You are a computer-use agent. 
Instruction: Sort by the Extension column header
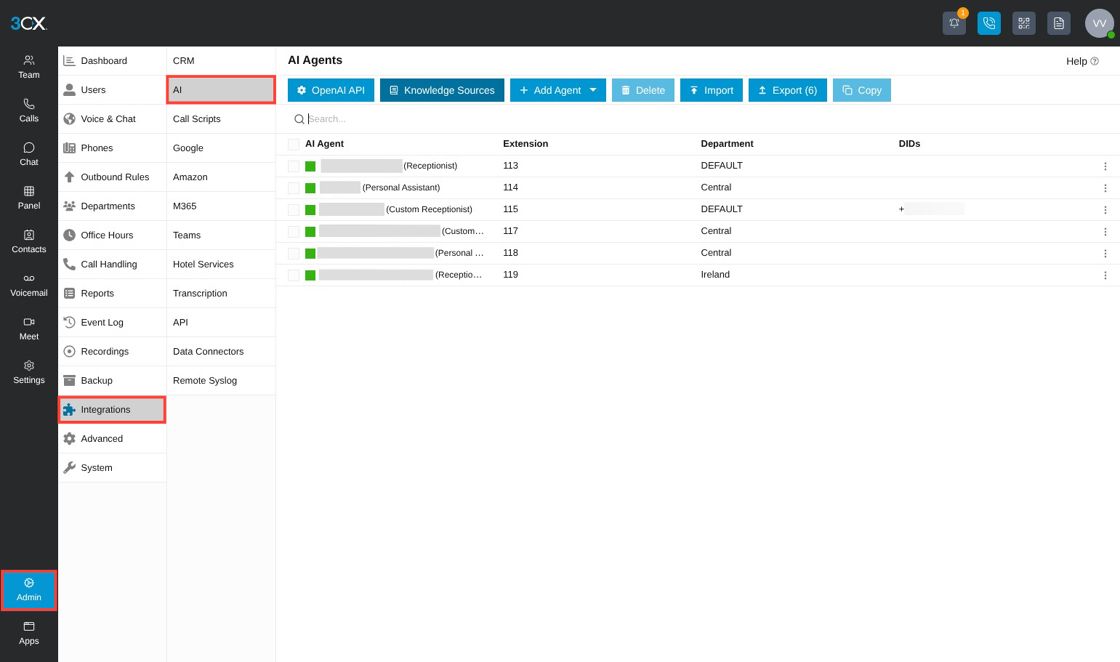click(x=526, y=144)
